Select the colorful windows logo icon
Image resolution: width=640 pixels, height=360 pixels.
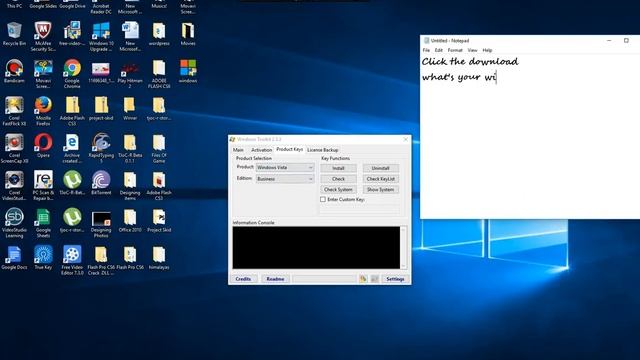(x=188, y=71)
